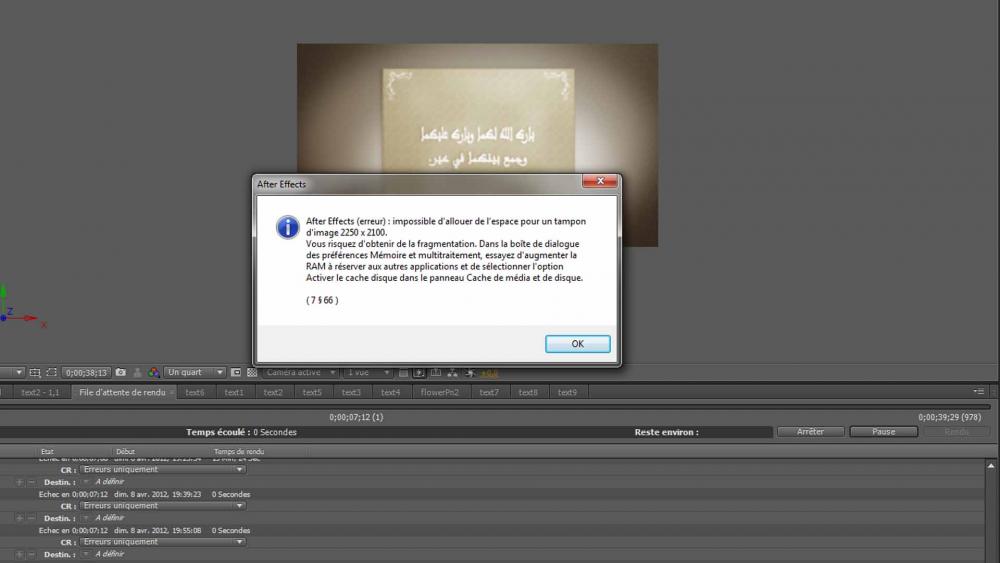
Task: Open the viewer magnification dropdown arrow
Action: click(x=18, y=372)
